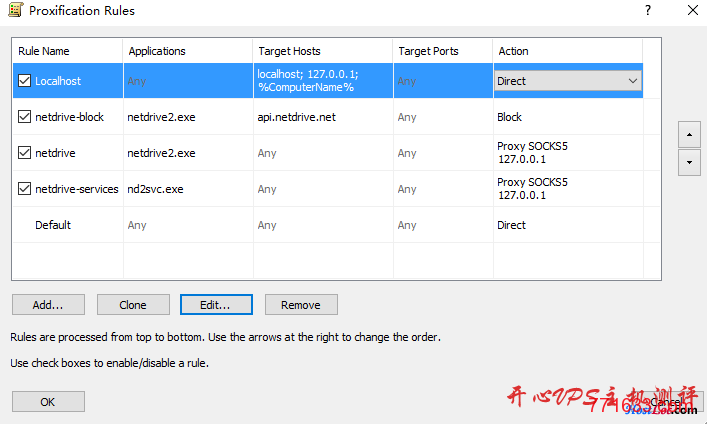Click the help question mark button
Viewport: 707px width, 424px height.
coord(648,11)
